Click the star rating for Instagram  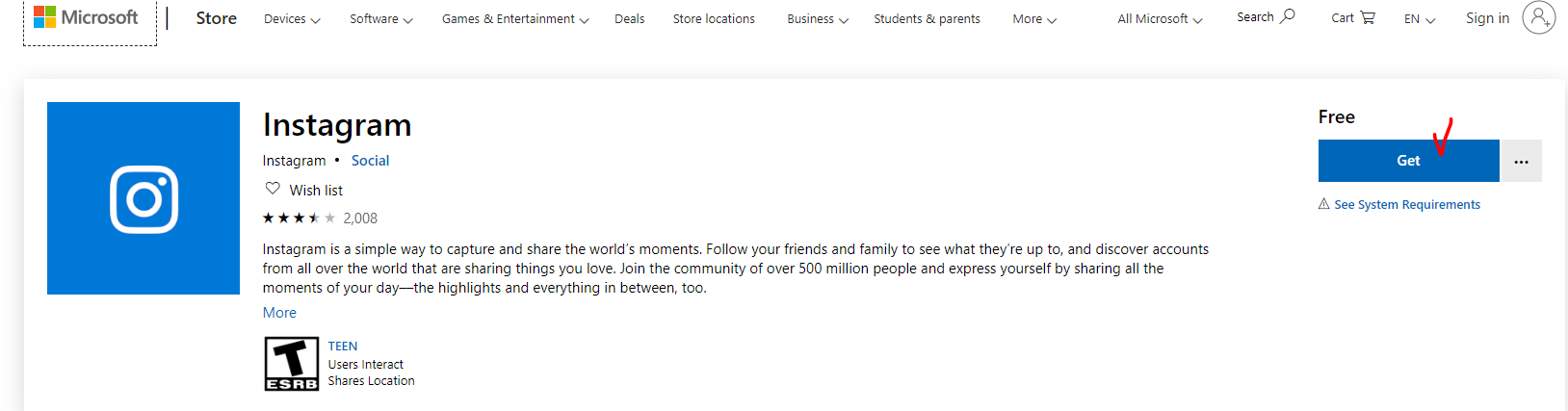299,218
